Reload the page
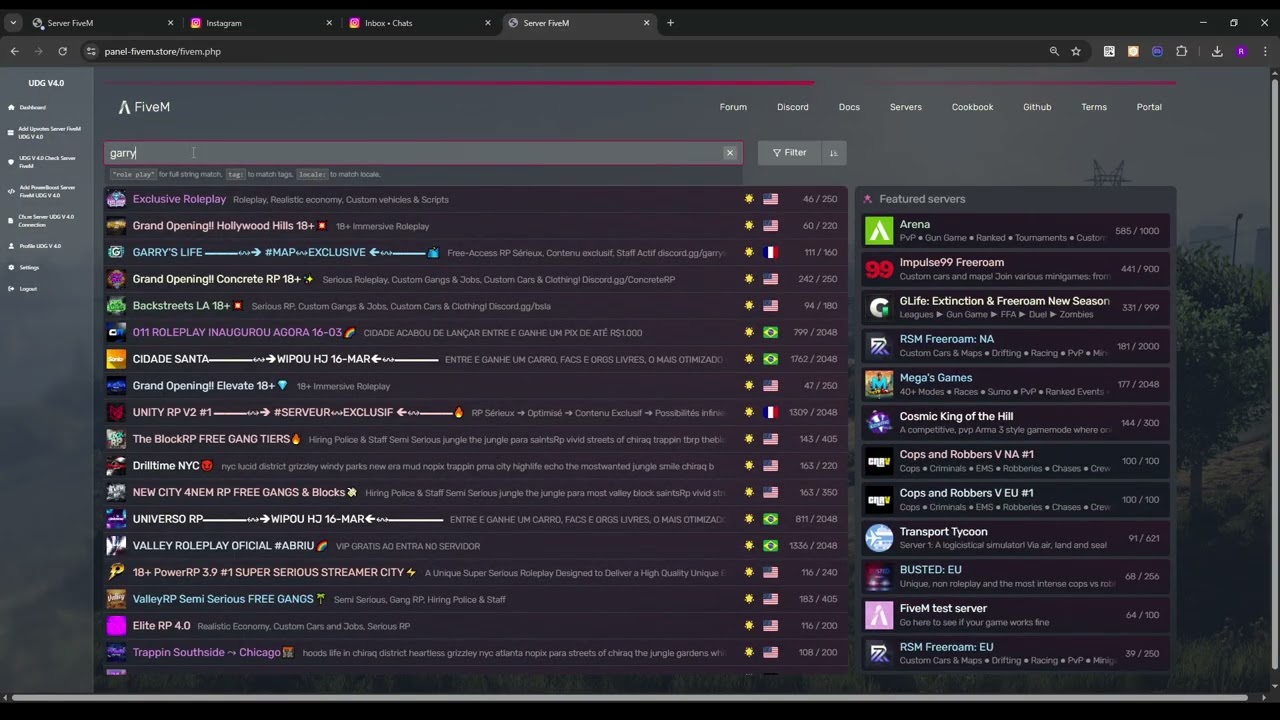Viewport: 1280px width, 720px height. tap(62, 51)
